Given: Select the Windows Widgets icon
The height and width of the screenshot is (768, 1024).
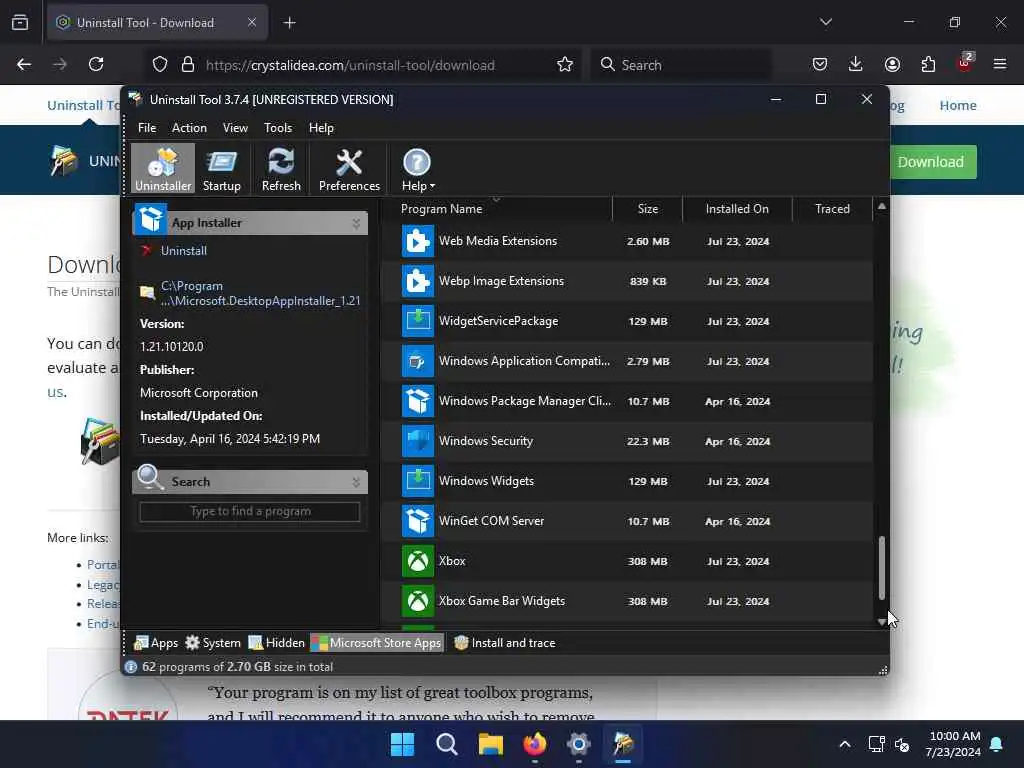Looking at the screenshot, I should (x=418, y=481).
